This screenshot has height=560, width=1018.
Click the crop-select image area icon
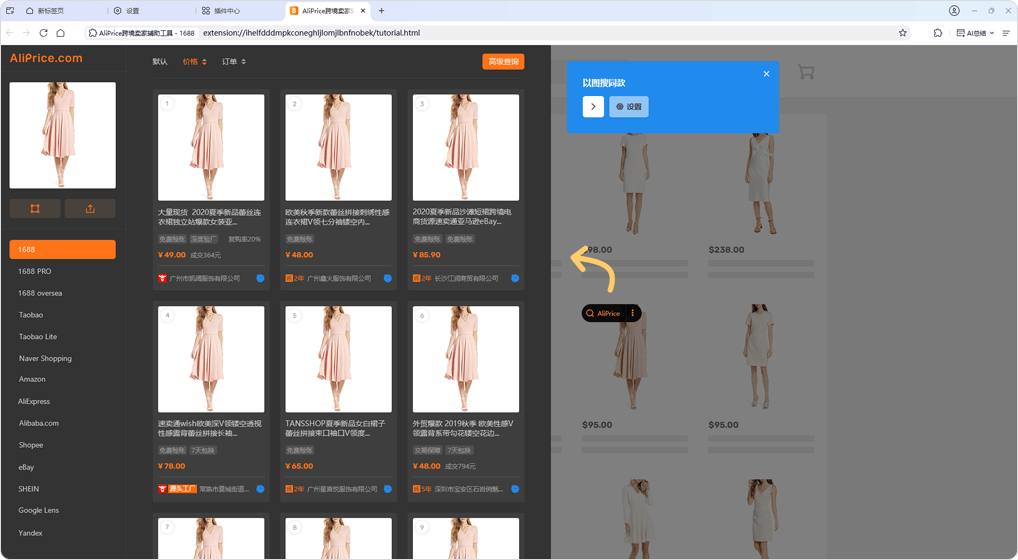coord(35,209)
